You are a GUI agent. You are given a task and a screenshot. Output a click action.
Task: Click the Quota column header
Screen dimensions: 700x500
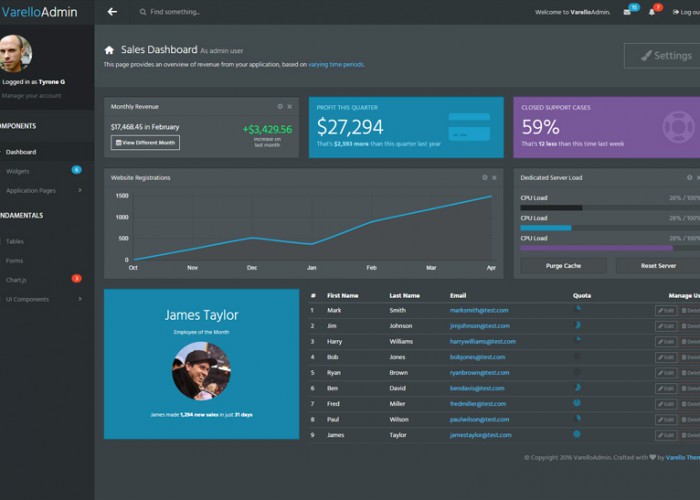coord(582,296)
